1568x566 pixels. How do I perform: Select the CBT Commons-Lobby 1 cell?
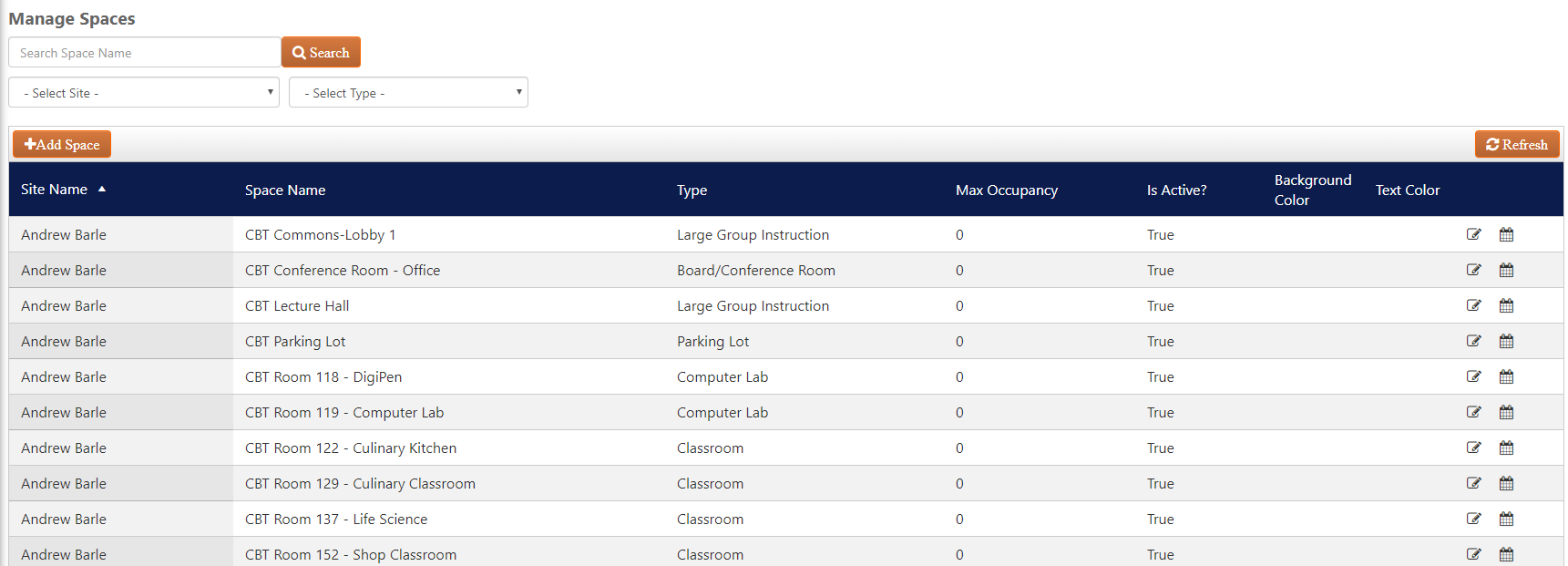[449, 234]
